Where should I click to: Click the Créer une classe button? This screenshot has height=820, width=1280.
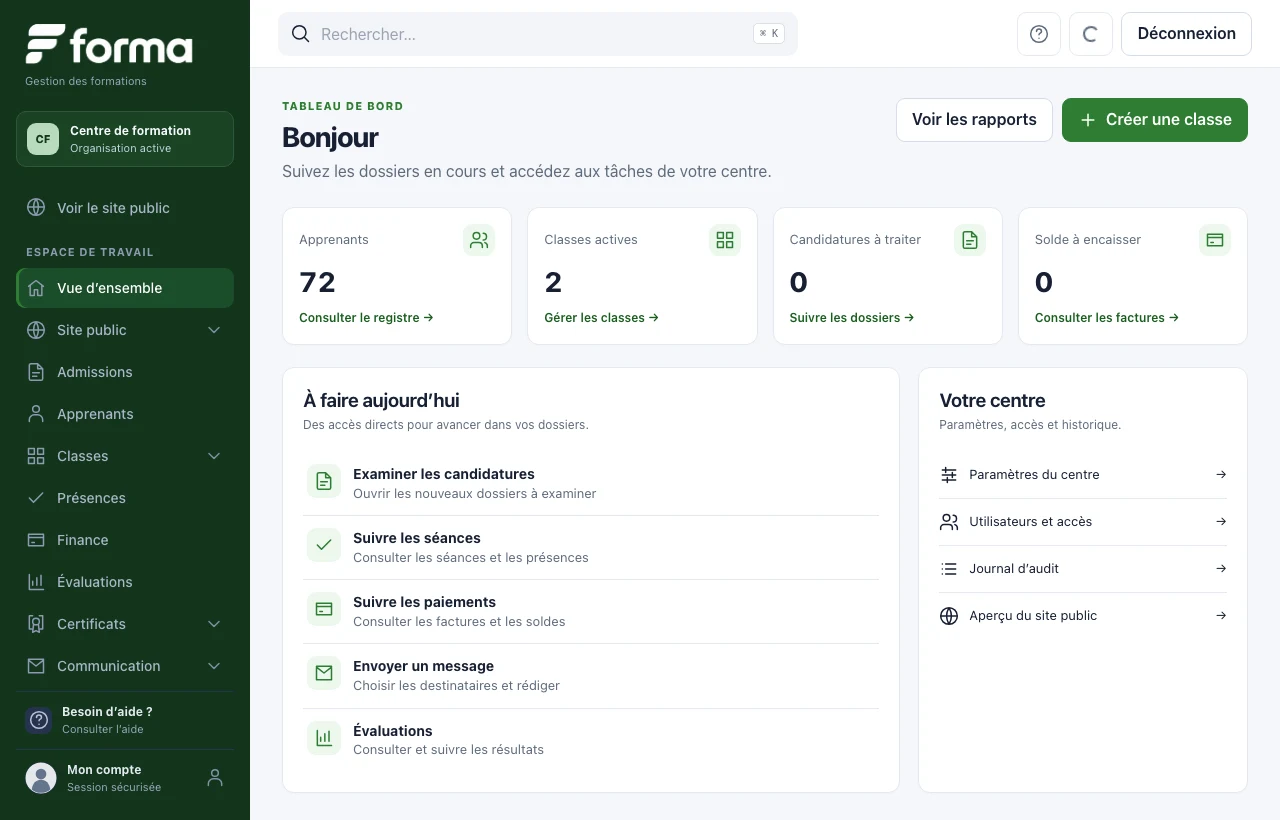(x=1155, y=120)
